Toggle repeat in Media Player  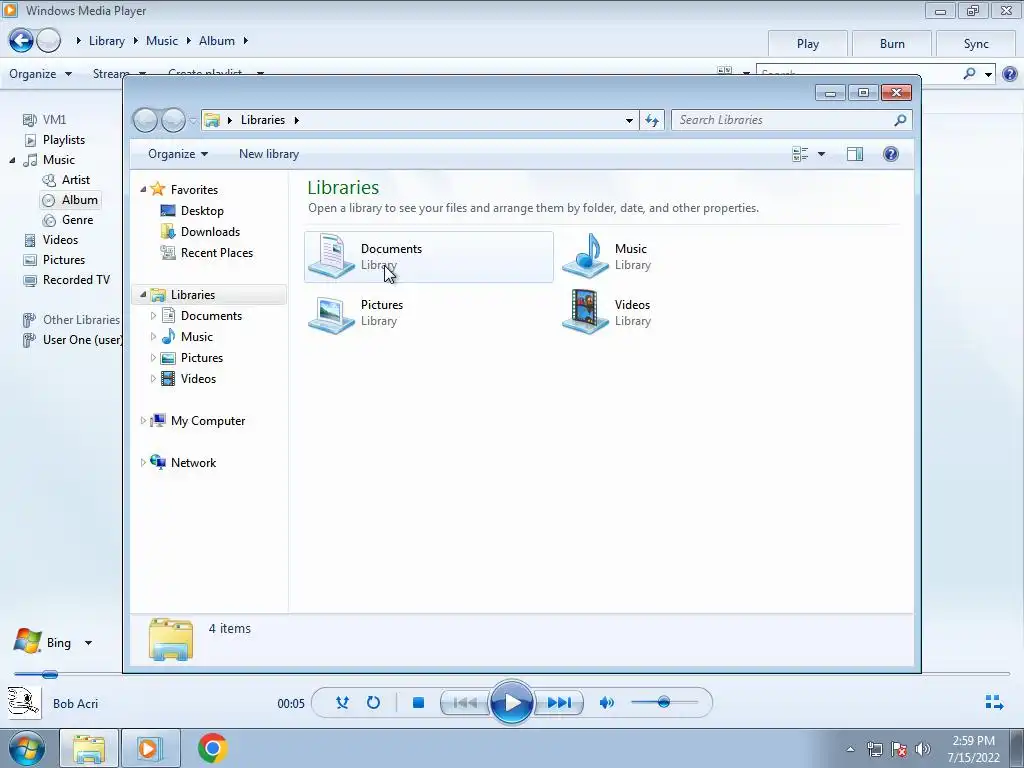coord(374,703)
